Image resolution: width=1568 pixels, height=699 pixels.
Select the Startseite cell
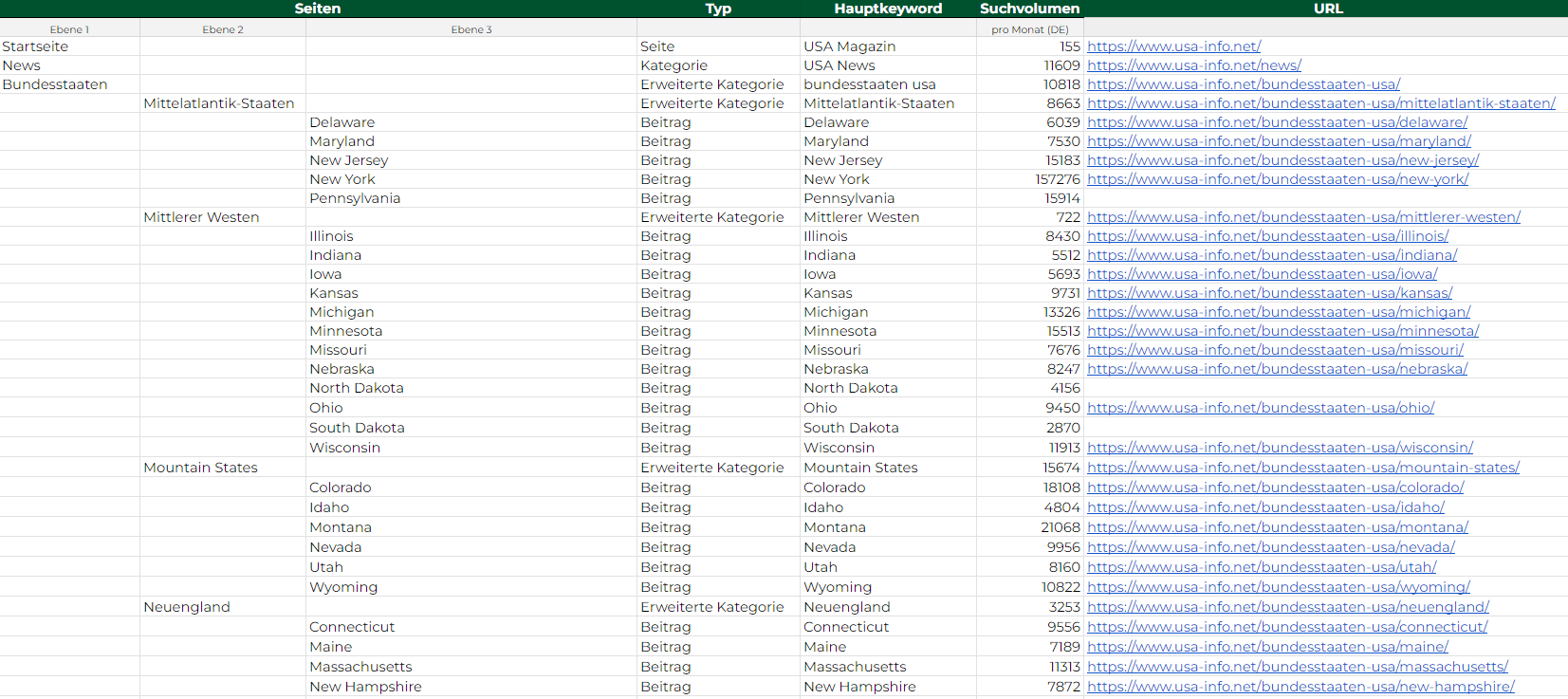coord(69,46)
